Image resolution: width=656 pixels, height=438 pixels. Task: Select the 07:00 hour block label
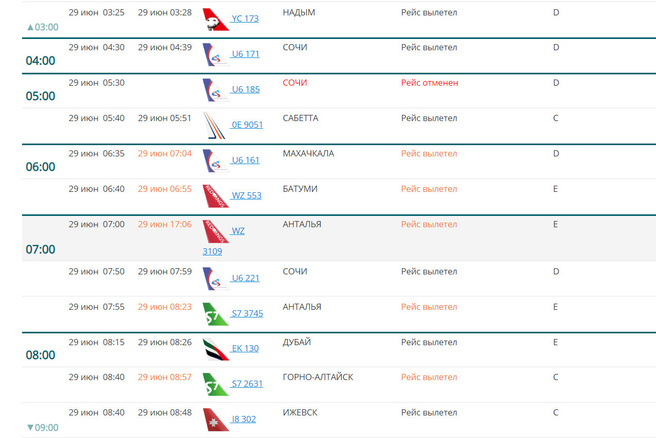(40, 249)
